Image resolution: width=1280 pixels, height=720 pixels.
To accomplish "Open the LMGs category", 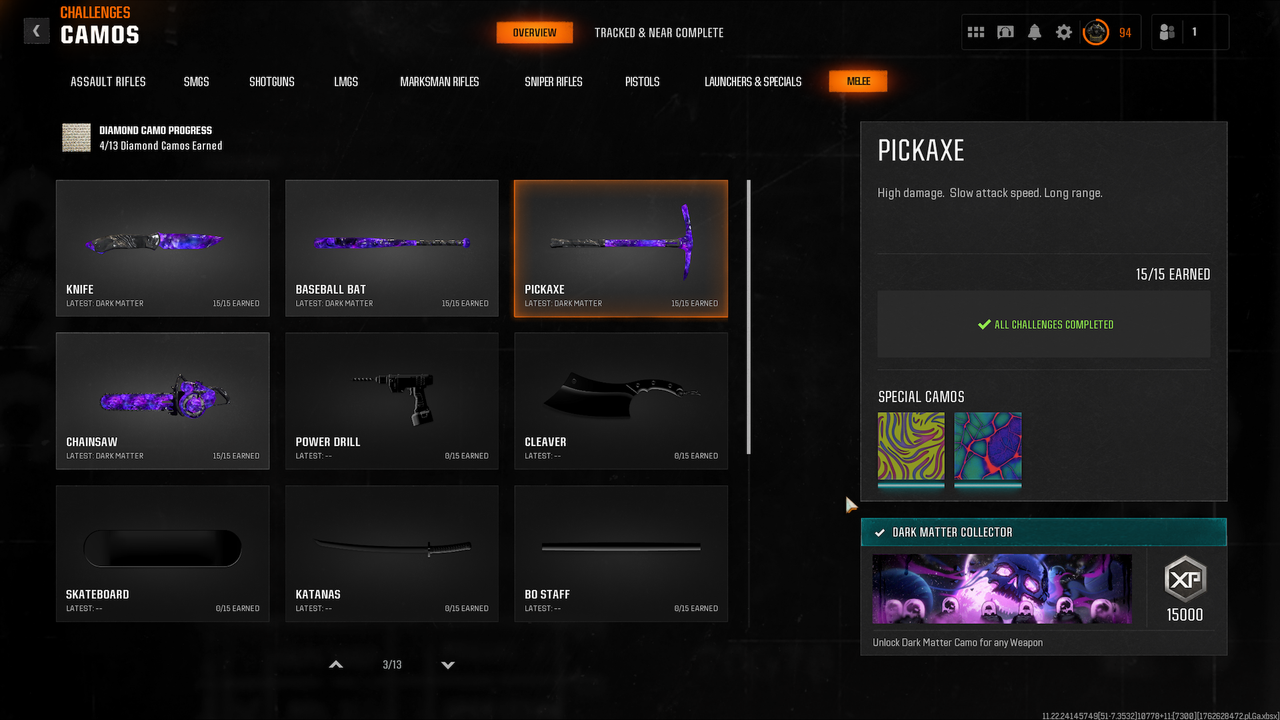I will click(x=346, y=82).
